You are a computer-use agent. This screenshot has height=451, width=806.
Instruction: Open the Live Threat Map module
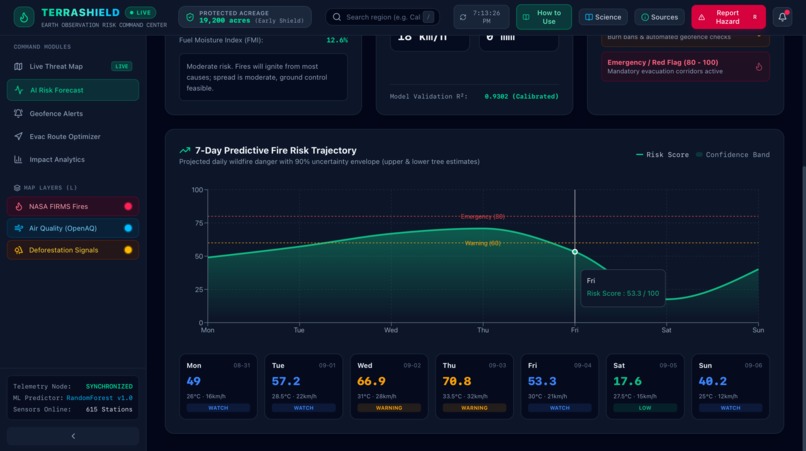tap(73, 66)
